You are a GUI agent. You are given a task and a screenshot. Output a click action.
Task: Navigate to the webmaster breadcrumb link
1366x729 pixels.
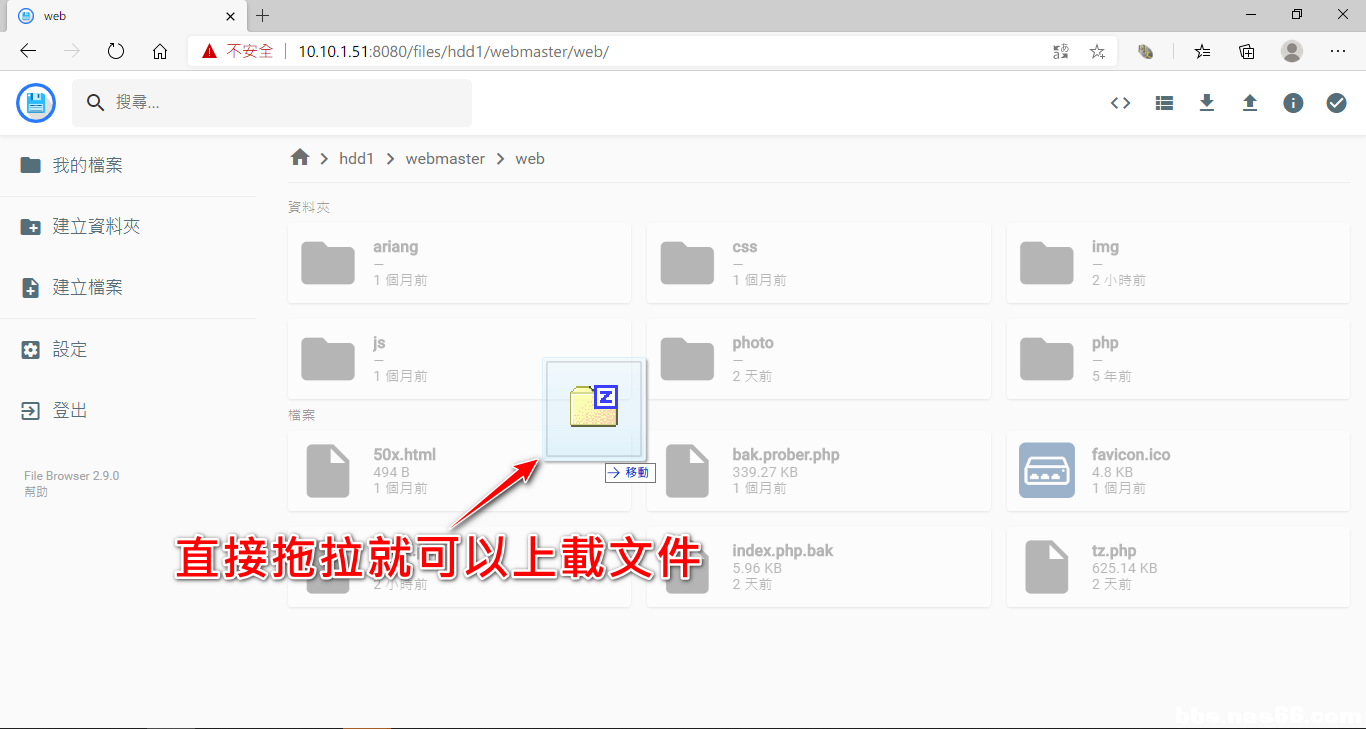(445, 159)
